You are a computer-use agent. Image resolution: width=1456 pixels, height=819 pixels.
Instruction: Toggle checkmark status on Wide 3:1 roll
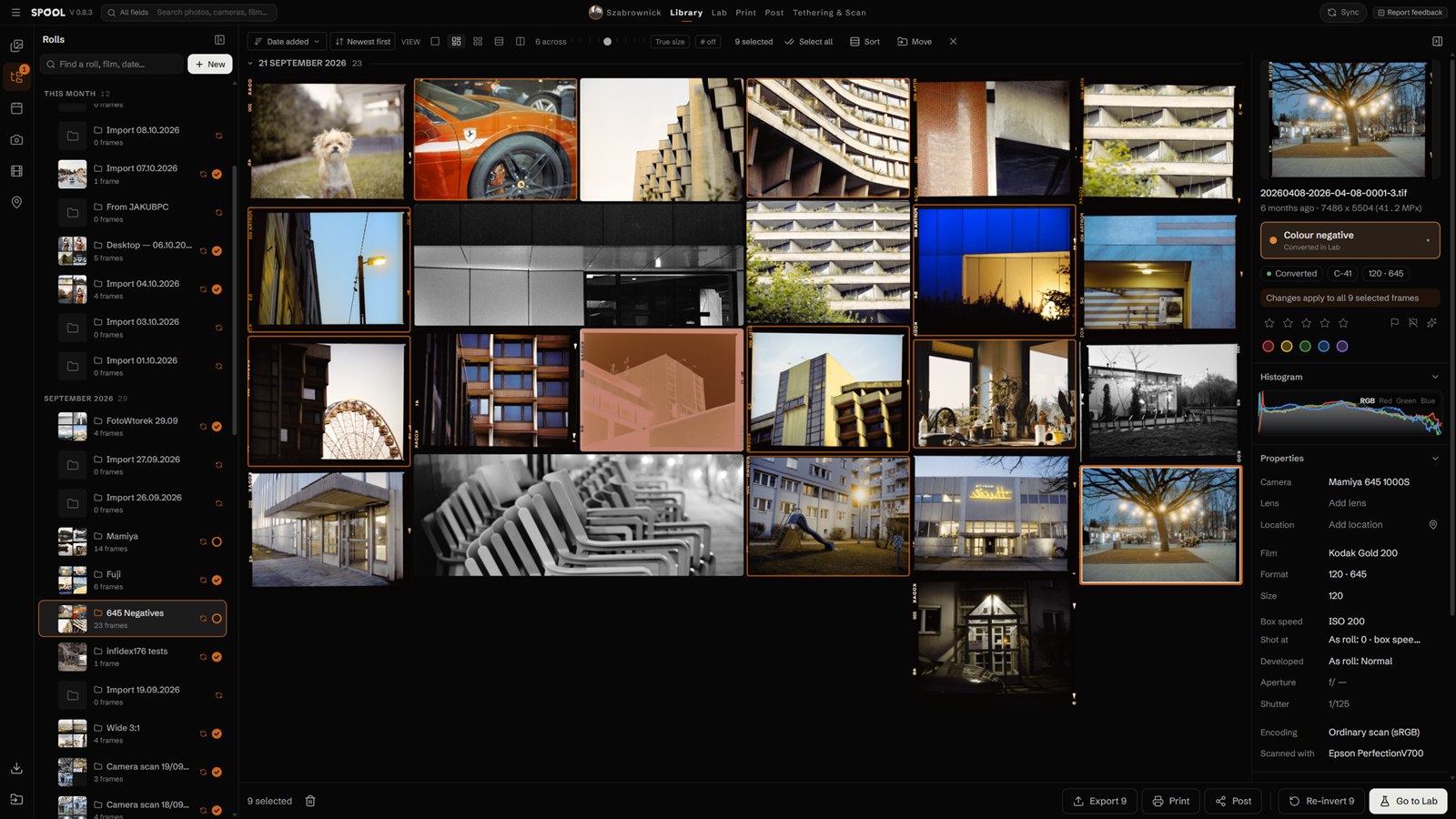tap(217, 733)
